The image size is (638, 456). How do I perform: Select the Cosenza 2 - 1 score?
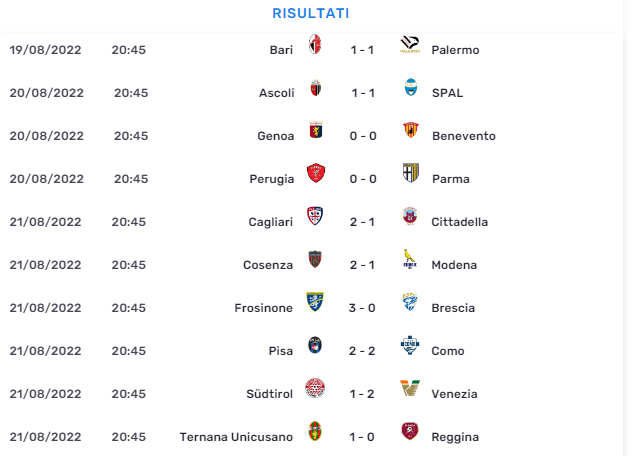click(362, 265)
